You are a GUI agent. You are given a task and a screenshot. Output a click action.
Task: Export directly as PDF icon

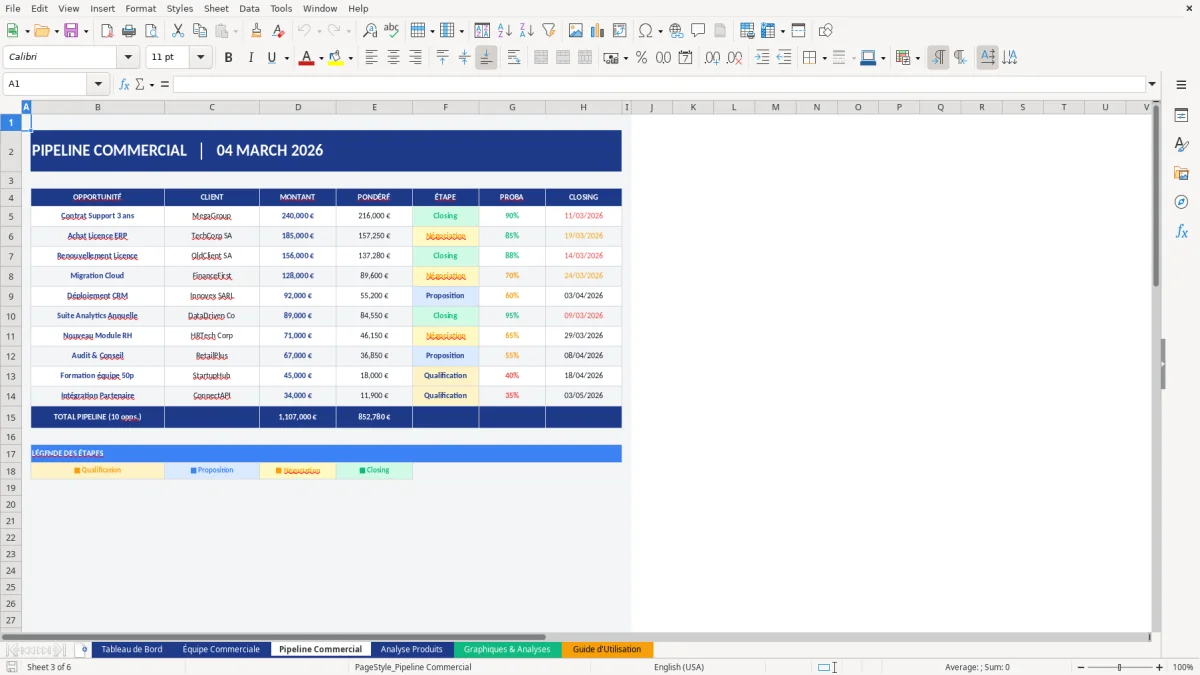[x=107, y=31]
